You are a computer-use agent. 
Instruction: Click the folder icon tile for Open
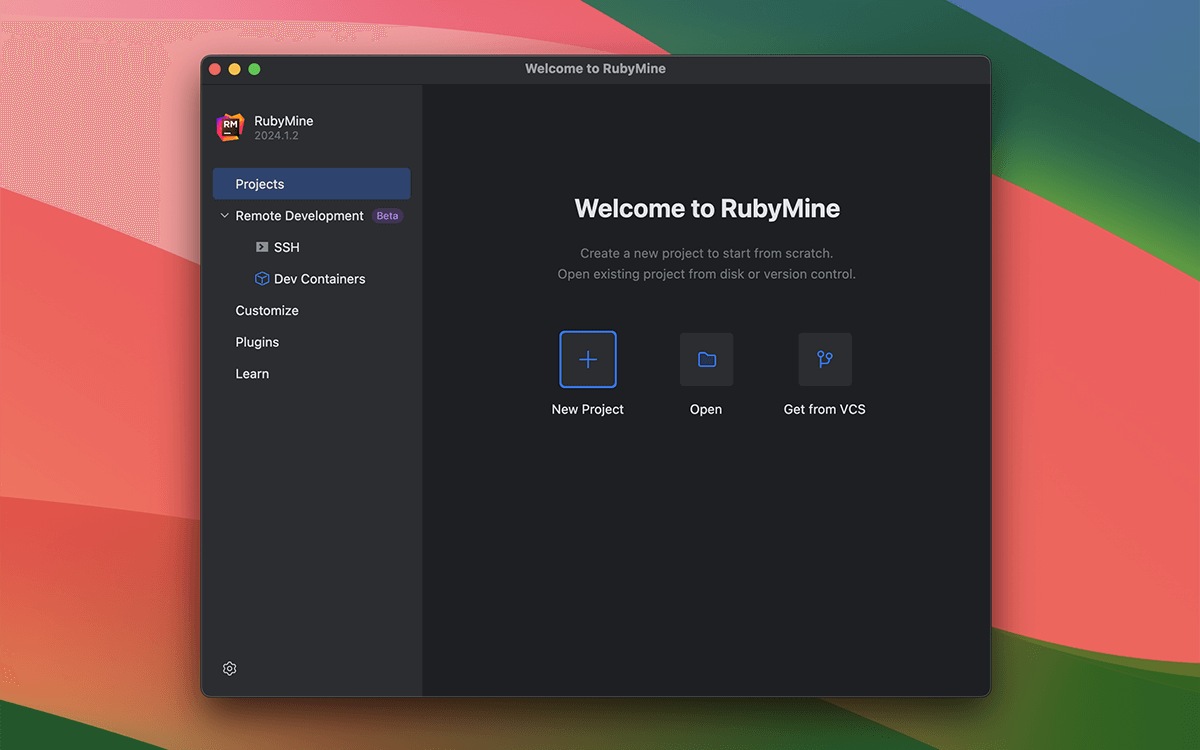point(706,359)
